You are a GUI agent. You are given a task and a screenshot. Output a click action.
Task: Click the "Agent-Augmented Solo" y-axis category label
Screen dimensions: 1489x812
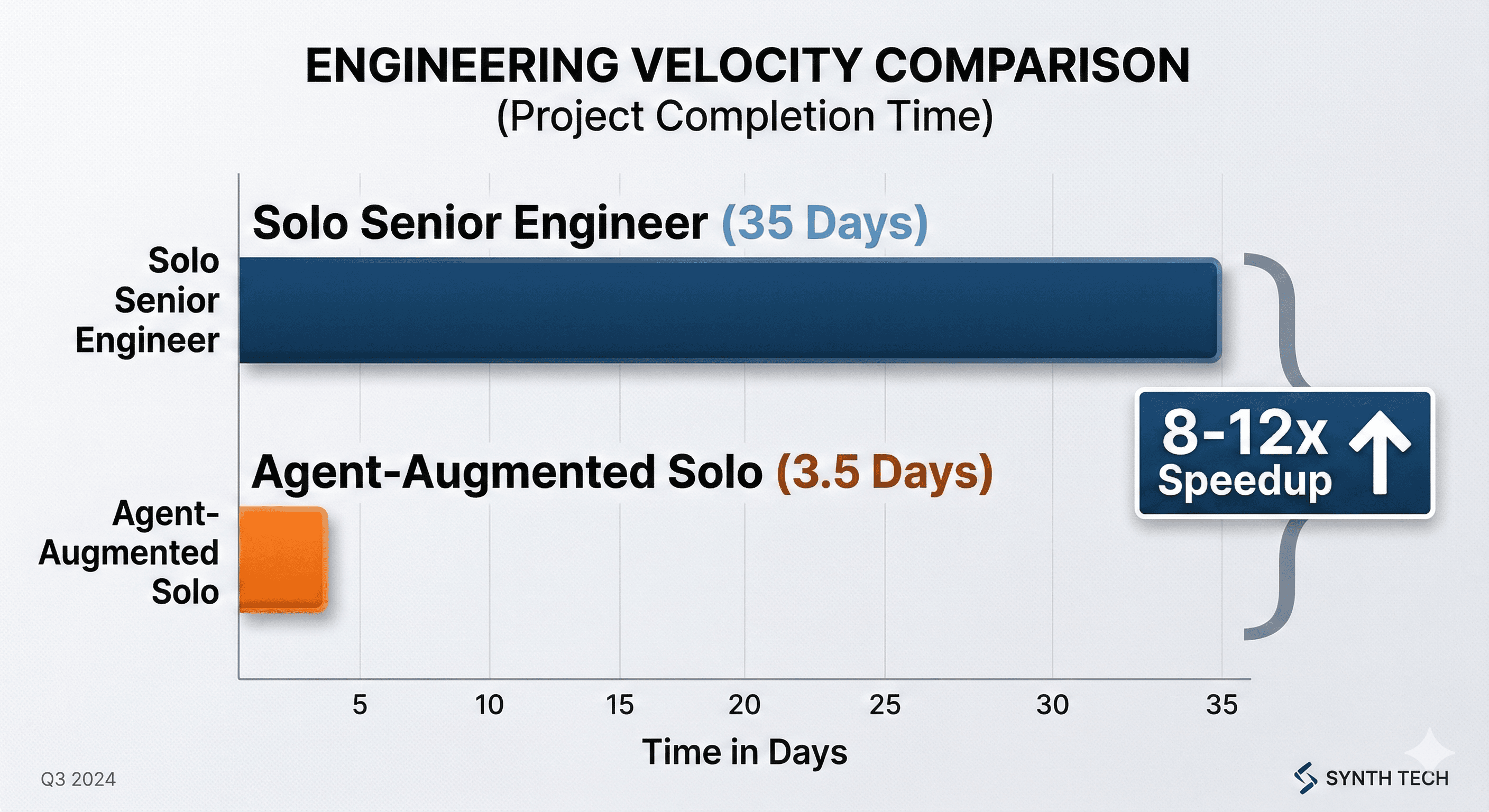[130, 552]
